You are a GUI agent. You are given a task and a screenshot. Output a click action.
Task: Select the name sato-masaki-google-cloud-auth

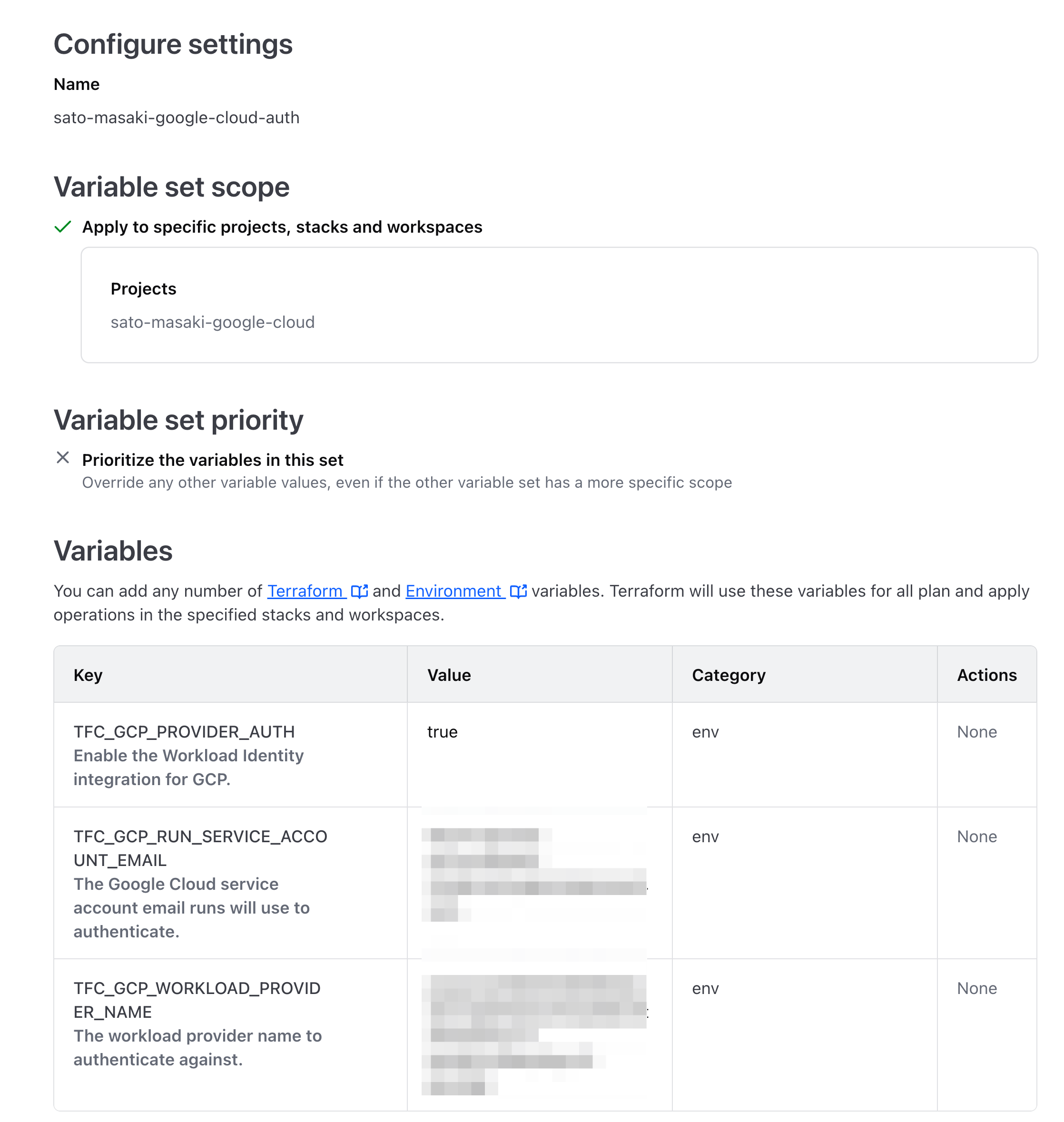click(177, 118)
